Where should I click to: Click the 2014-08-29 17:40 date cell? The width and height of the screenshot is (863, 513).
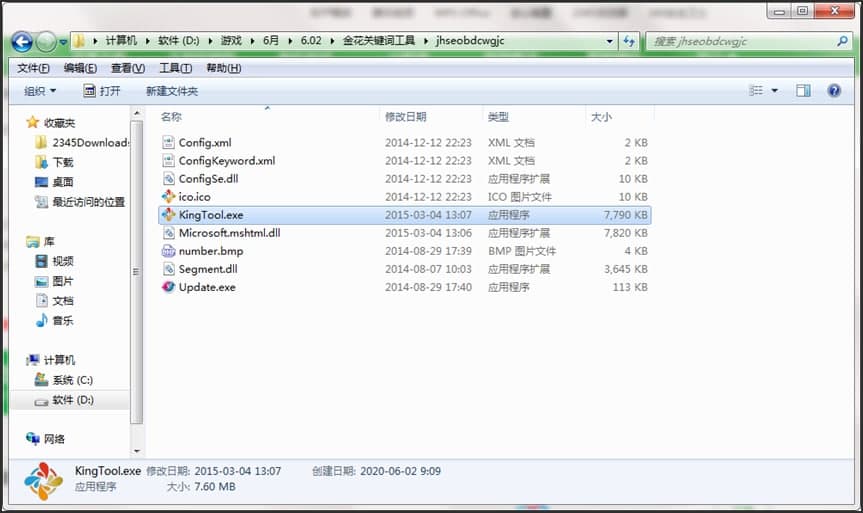(x=428, y=287)
